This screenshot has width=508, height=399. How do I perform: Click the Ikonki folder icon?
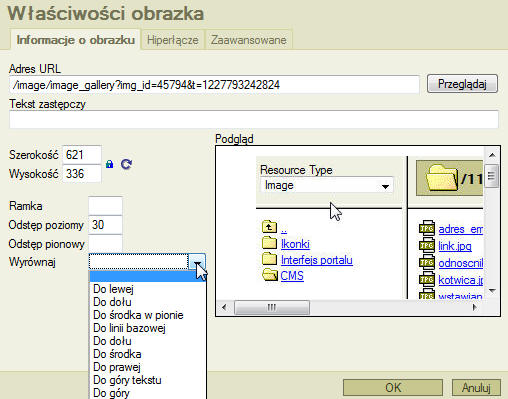(269, 243)
